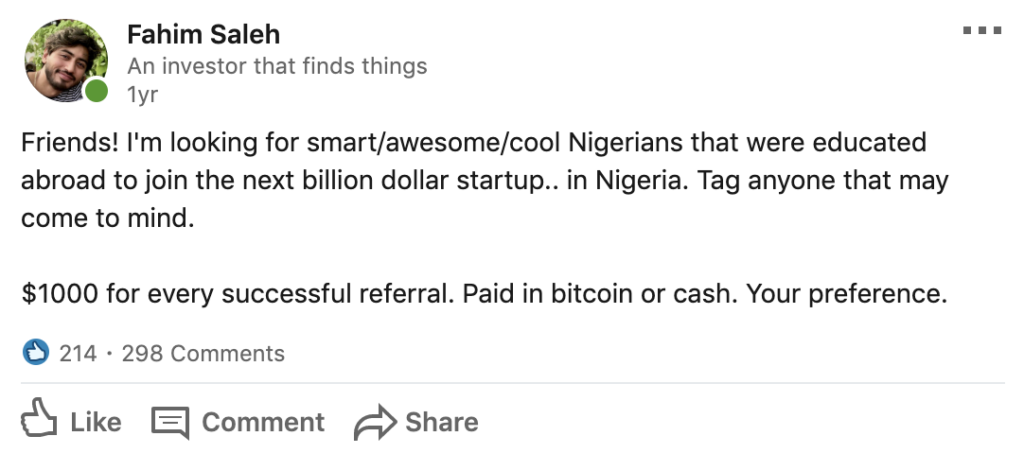Click the blue thumbs-up reaction icon
The height and width of the screenshot is (471, 1024).
36,353
